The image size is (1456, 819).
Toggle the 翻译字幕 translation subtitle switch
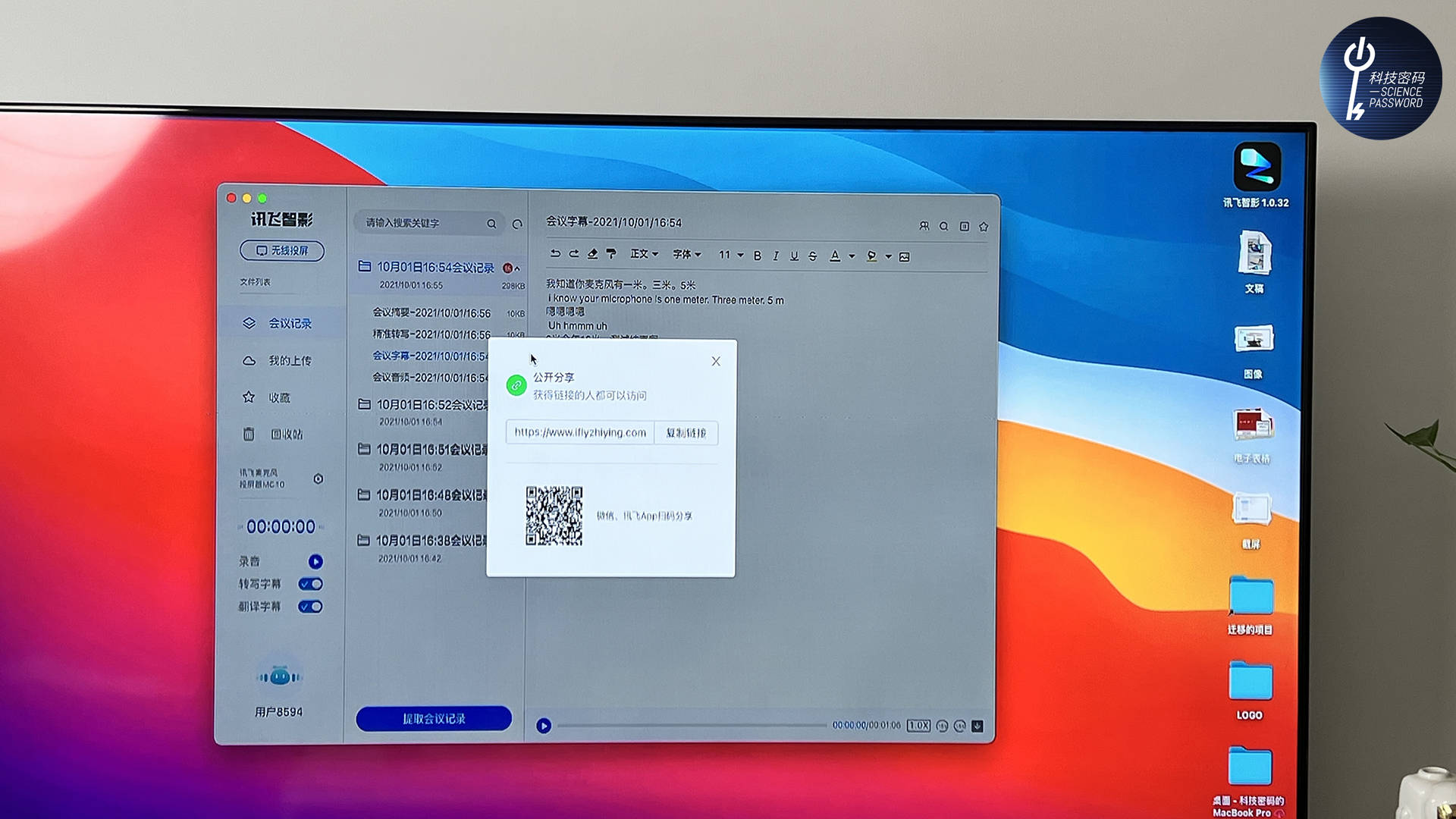(310, 607)
